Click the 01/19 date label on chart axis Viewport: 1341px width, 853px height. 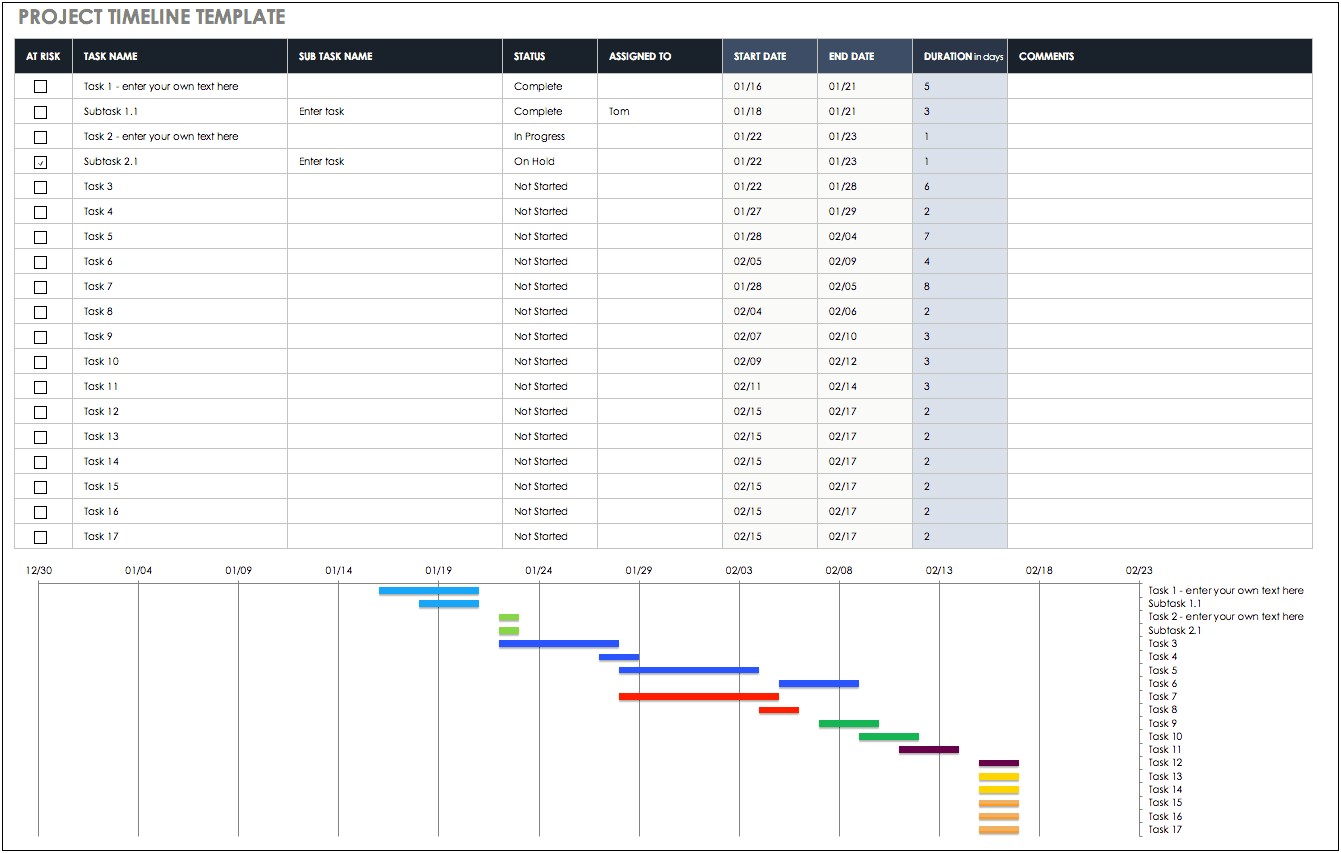tap(438, 570)
